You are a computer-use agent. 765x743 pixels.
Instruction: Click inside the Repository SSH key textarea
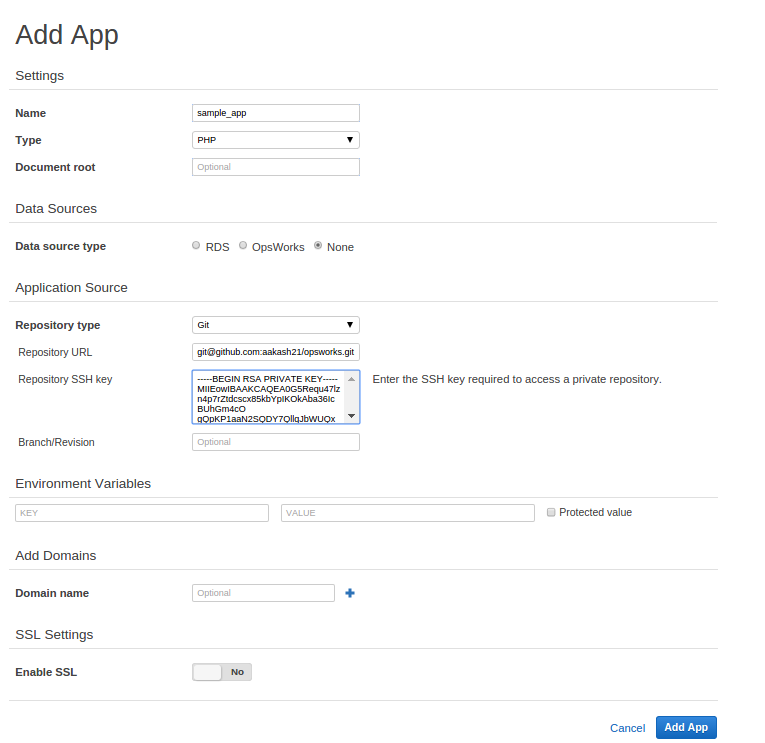click(x=267, y=397)
